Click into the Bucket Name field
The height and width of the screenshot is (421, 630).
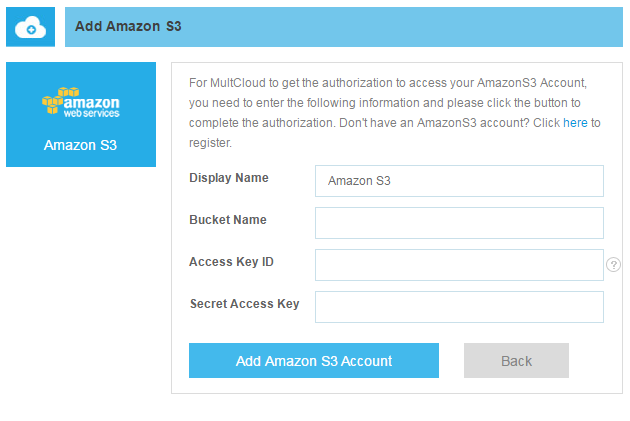pos(459,223)
